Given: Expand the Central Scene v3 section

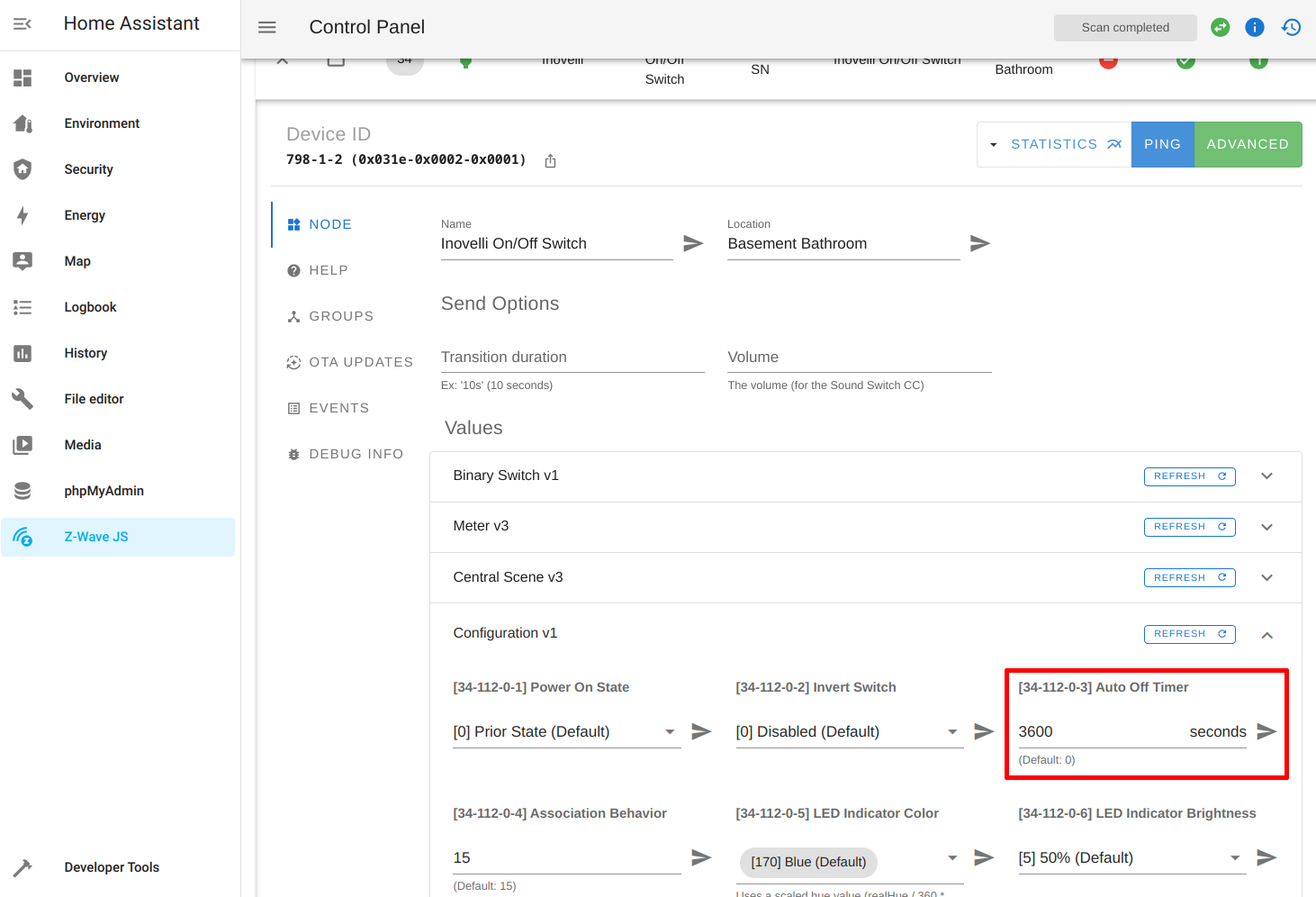Looking at the screenshot, I should 1266,578.
